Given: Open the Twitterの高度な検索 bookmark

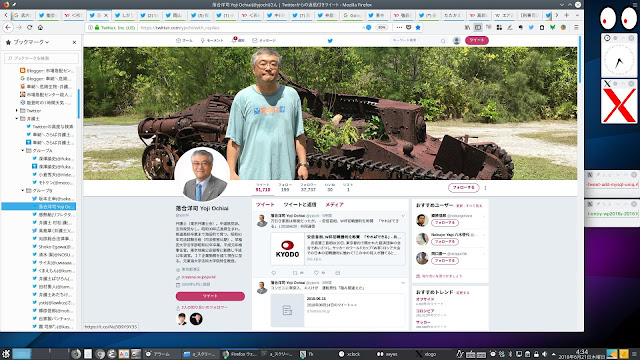Looking at the screenshot, I should [50, 127].
